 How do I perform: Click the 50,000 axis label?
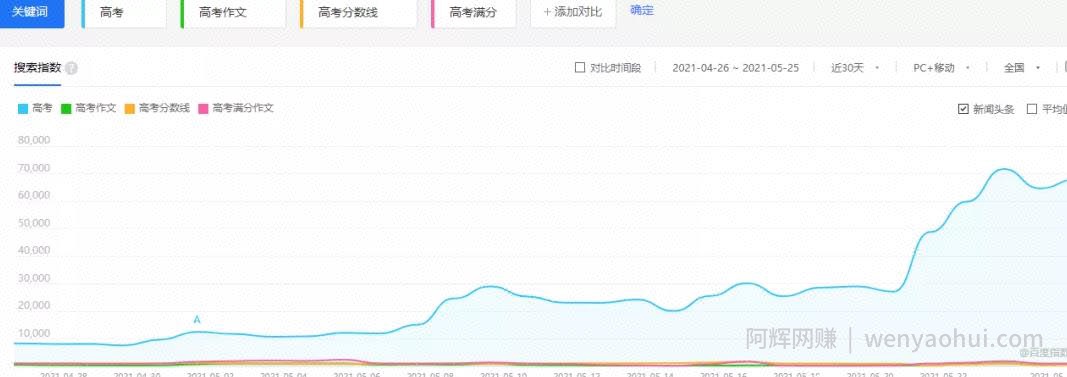33,223
